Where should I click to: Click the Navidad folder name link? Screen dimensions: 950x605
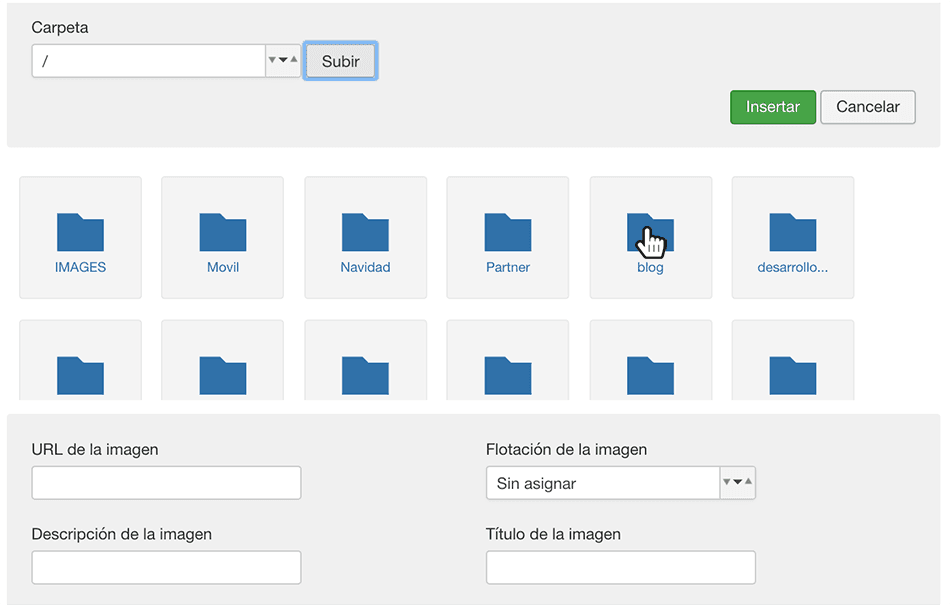pos(365,267)
